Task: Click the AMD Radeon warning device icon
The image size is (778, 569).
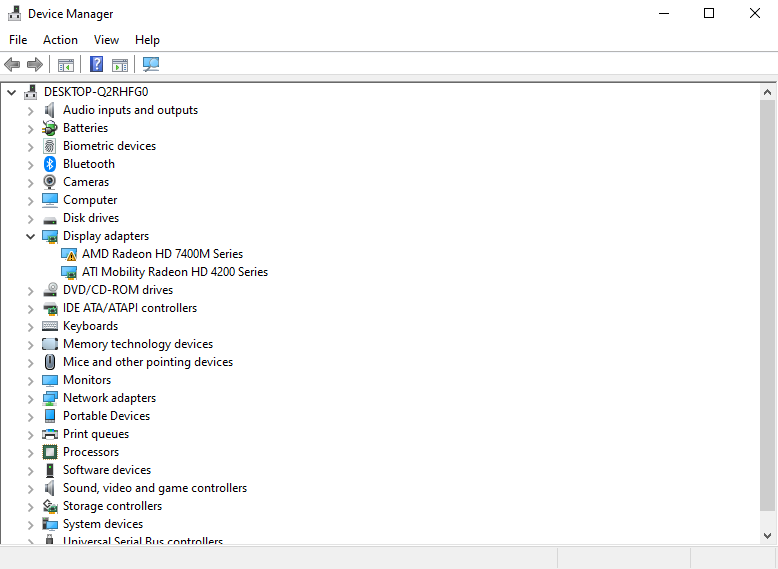Action: (x=69, y=254)
